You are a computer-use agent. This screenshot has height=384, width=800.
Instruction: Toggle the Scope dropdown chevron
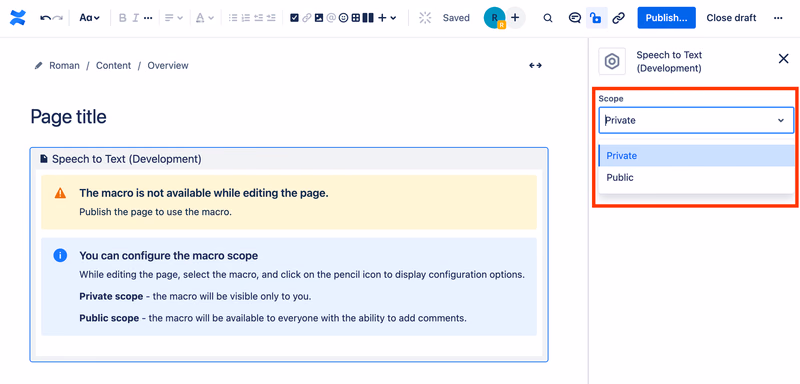point(781,120)
